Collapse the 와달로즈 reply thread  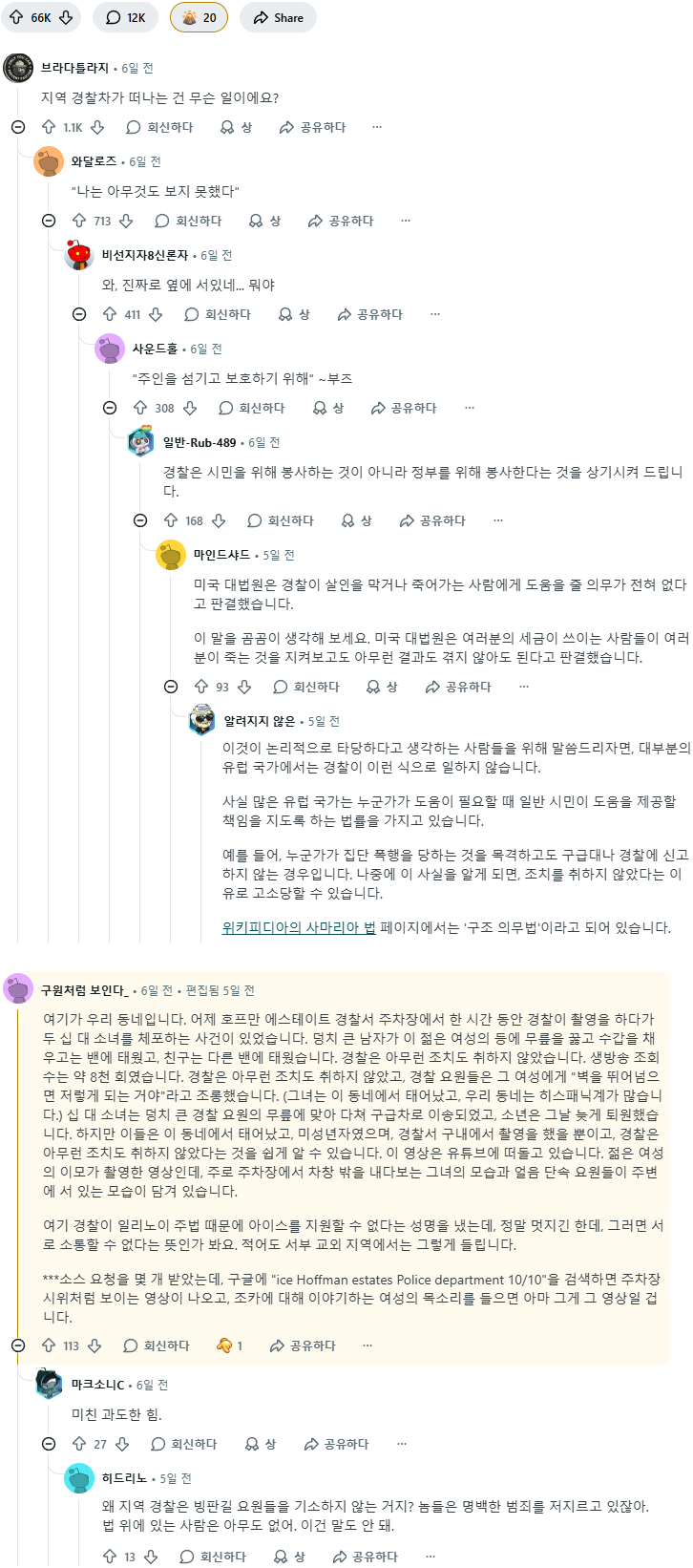pyautogui.click(x=49, y=221)
